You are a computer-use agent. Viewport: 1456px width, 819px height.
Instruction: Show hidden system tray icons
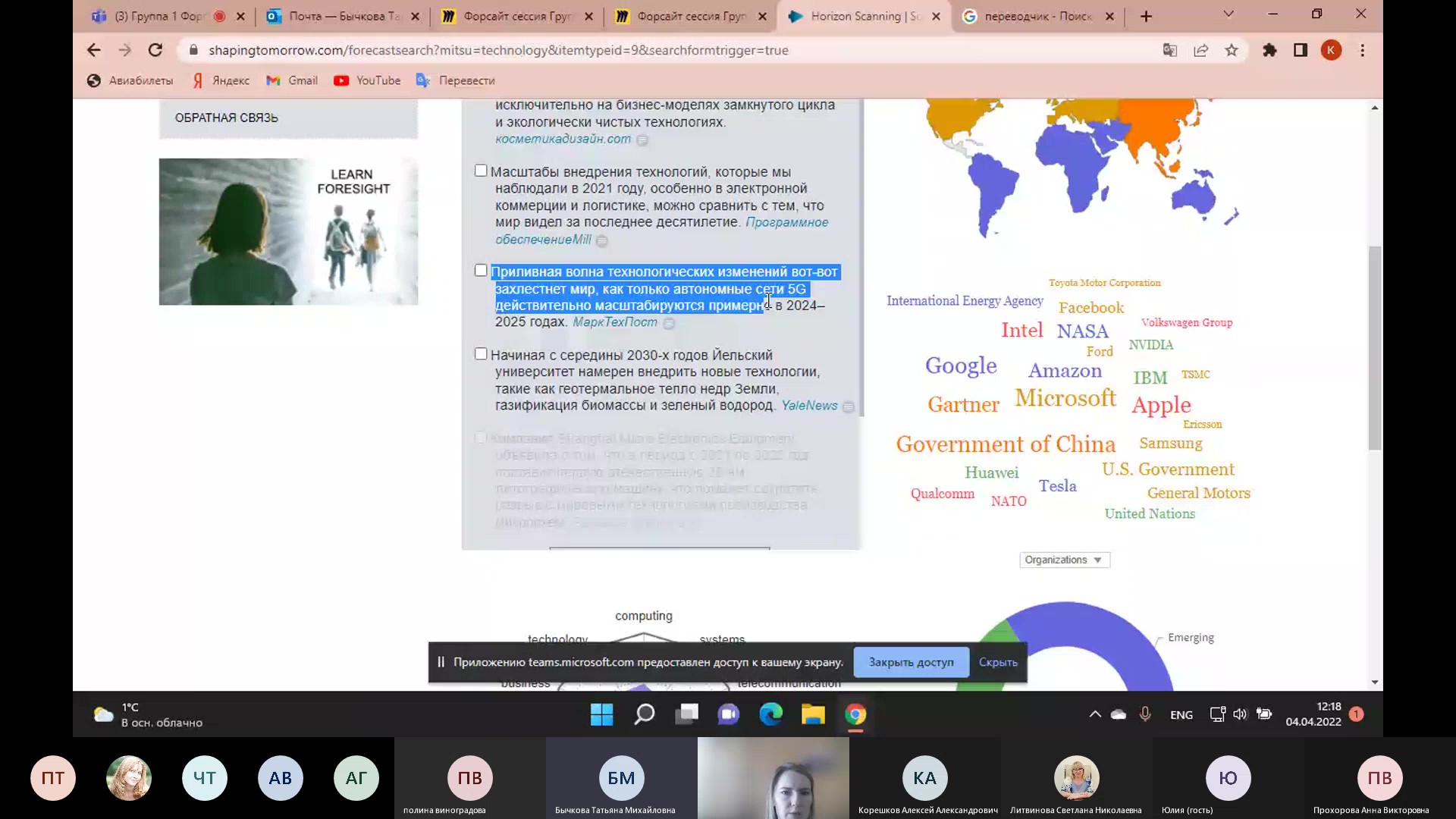pyautogui.click(x=1095, y=714)
